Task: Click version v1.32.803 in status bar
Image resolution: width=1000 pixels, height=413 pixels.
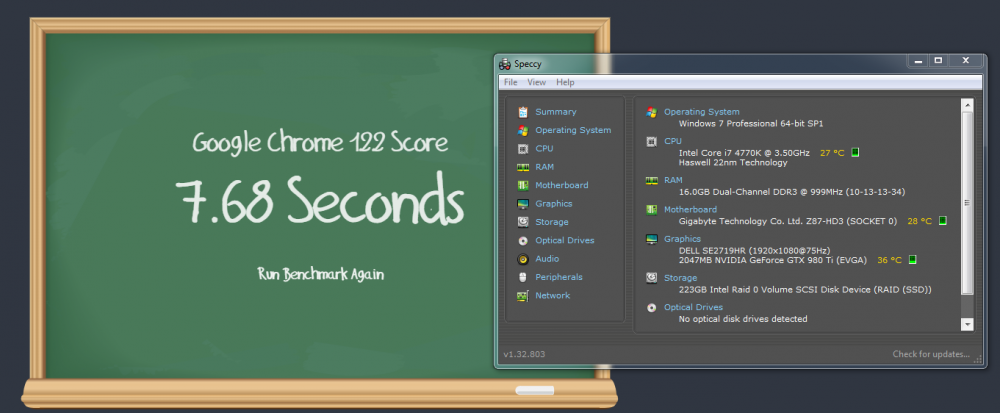Action: click(524, 354)
